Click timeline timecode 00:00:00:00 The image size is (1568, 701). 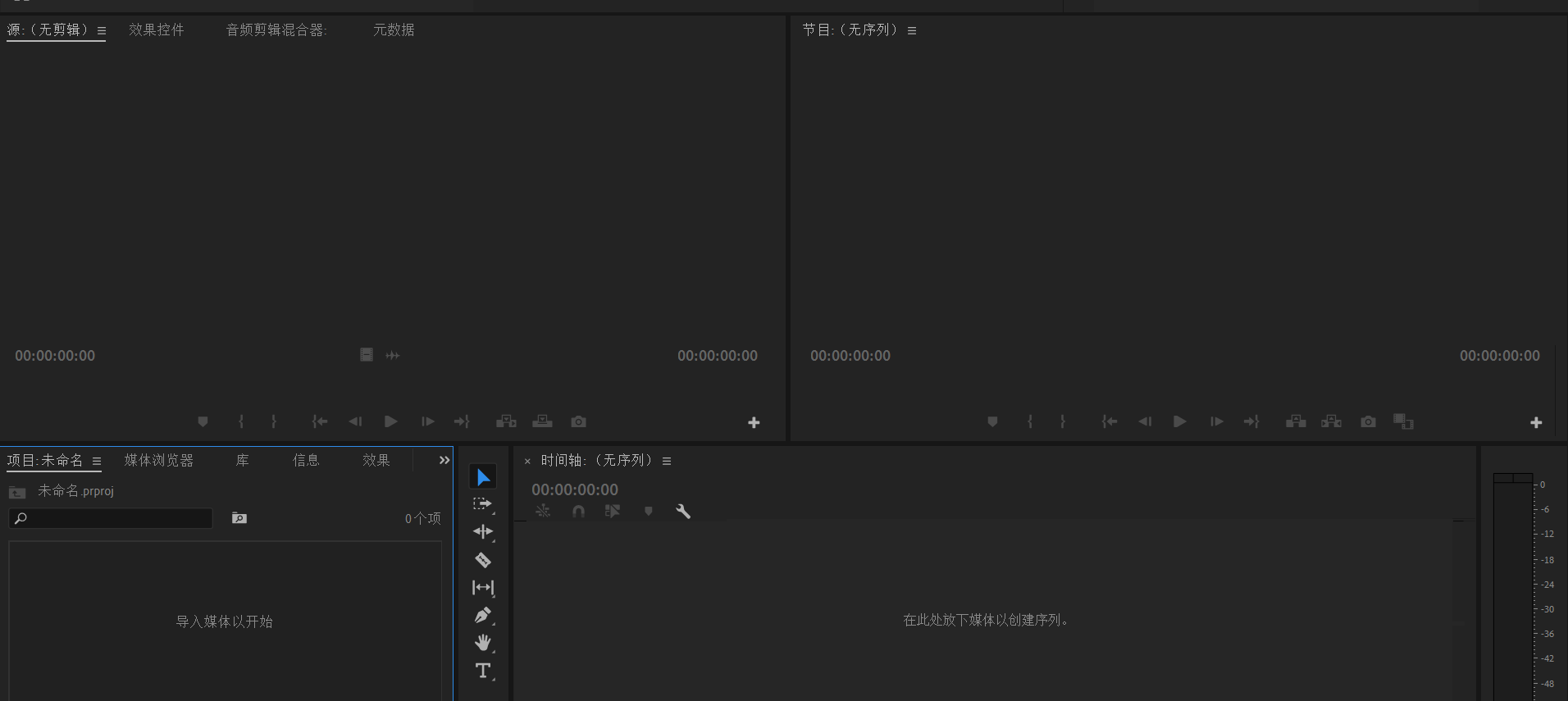(575, 489)
